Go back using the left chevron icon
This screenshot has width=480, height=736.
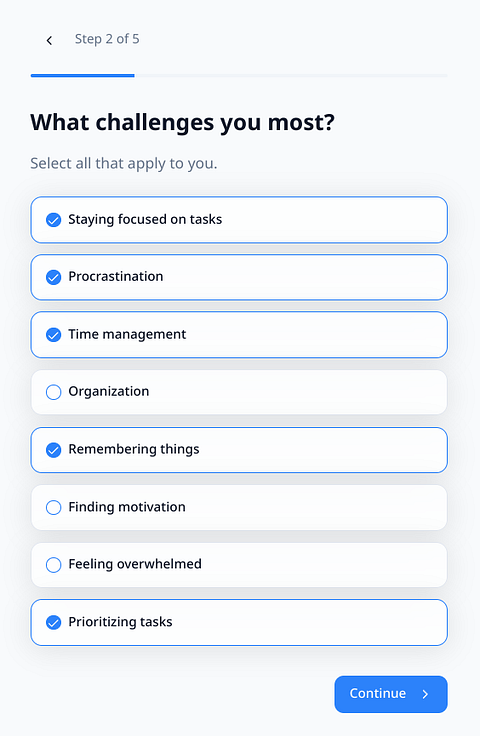coord(49,41)
